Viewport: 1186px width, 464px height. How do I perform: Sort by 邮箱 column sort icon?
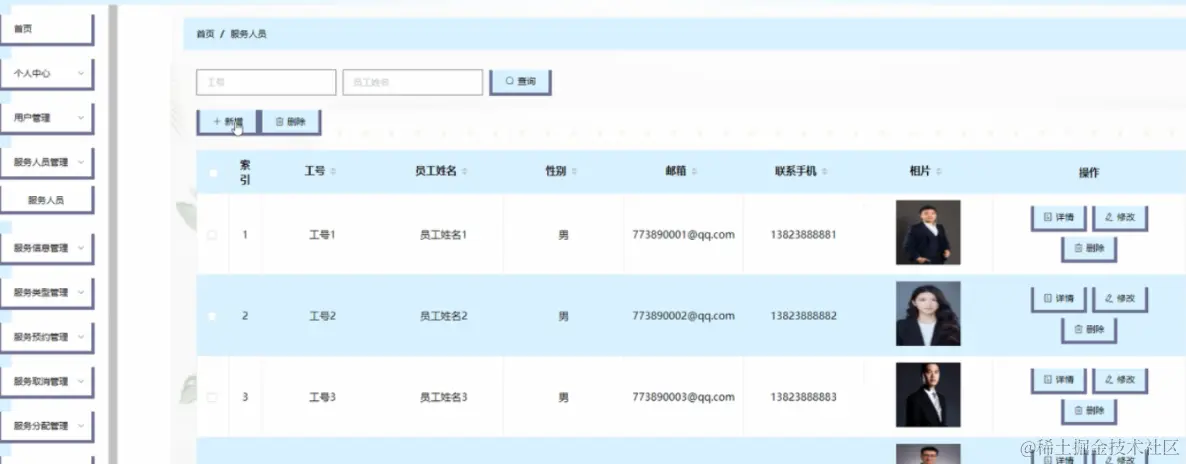694,172
